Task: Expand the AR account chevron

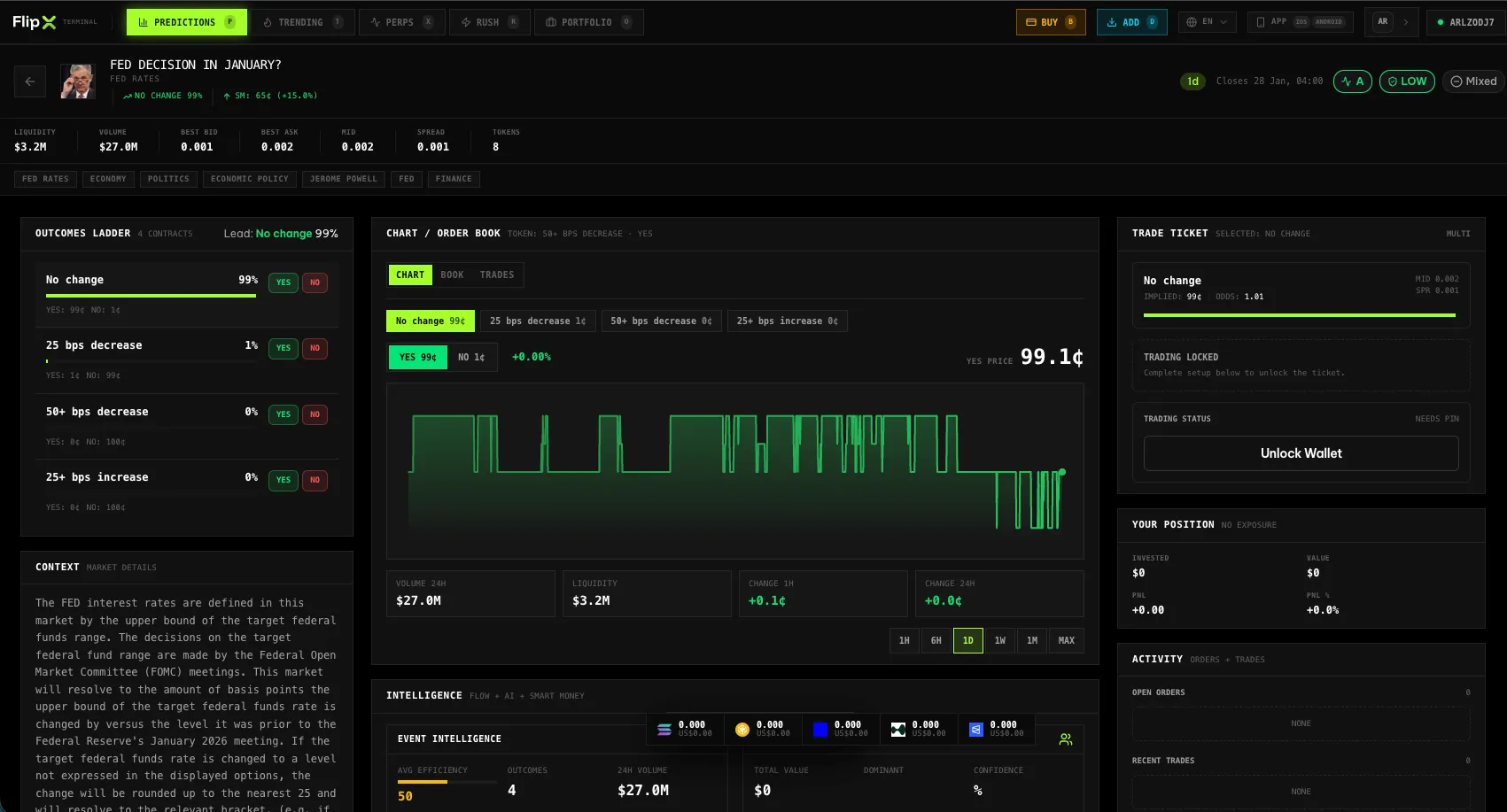Action: pos(1404,22)
